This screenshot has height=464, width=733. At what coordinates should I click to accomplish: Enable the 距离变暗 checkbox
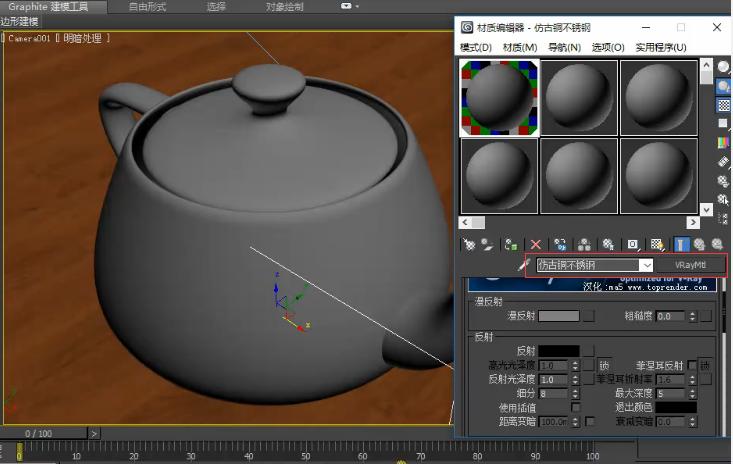(590, 421)
